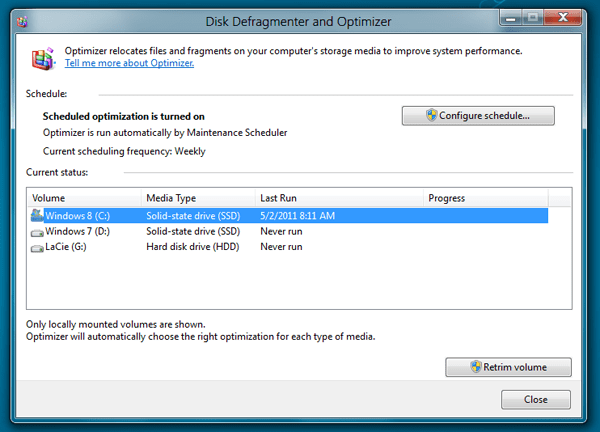Click the LaCie (G:) drive icon
The image size is (600, 432).
click(37, 247)
